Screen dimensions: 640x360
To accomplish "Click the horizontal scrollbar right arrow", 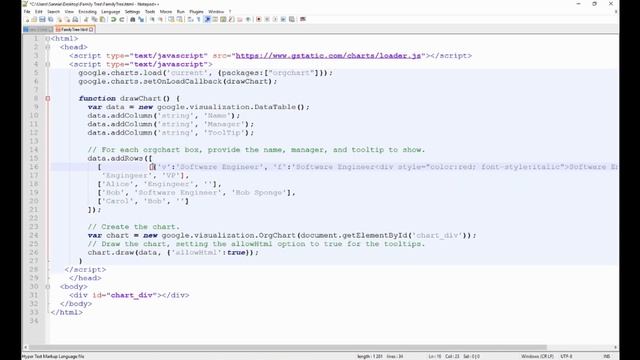I will coord(616,347).
